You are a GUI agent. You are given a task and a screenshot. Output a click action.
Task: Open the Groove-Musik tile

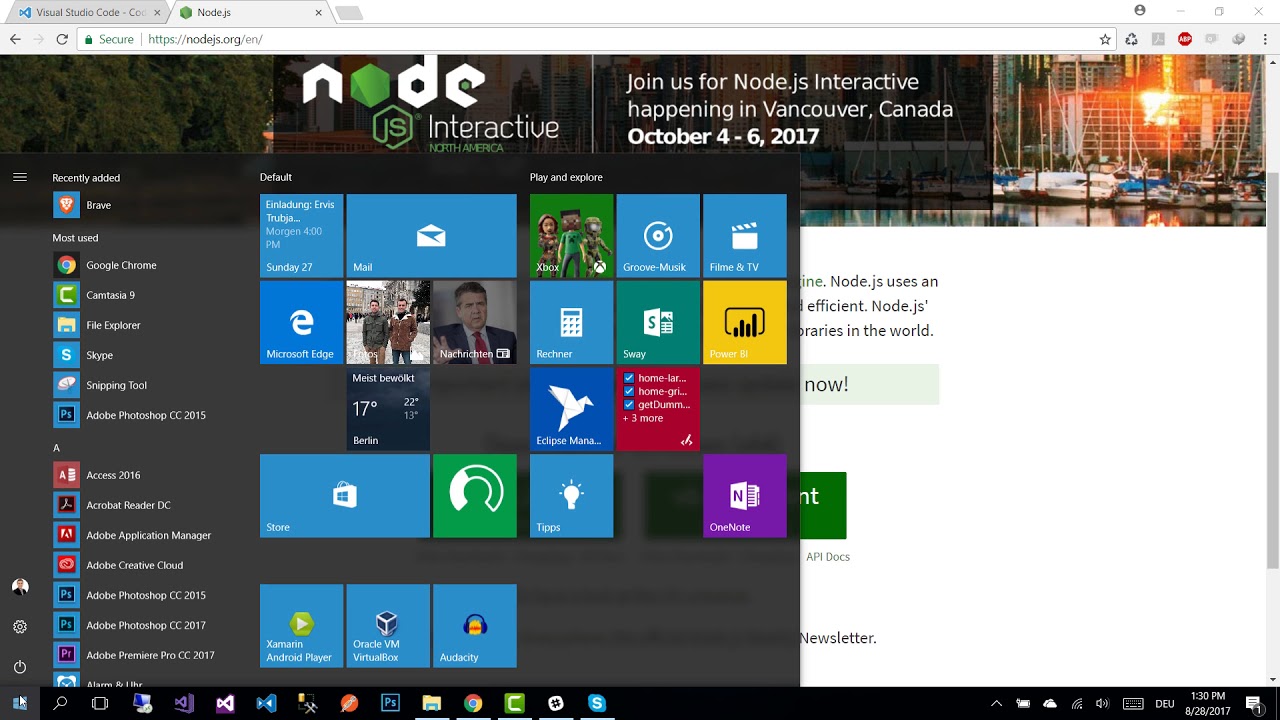[658, 236]
